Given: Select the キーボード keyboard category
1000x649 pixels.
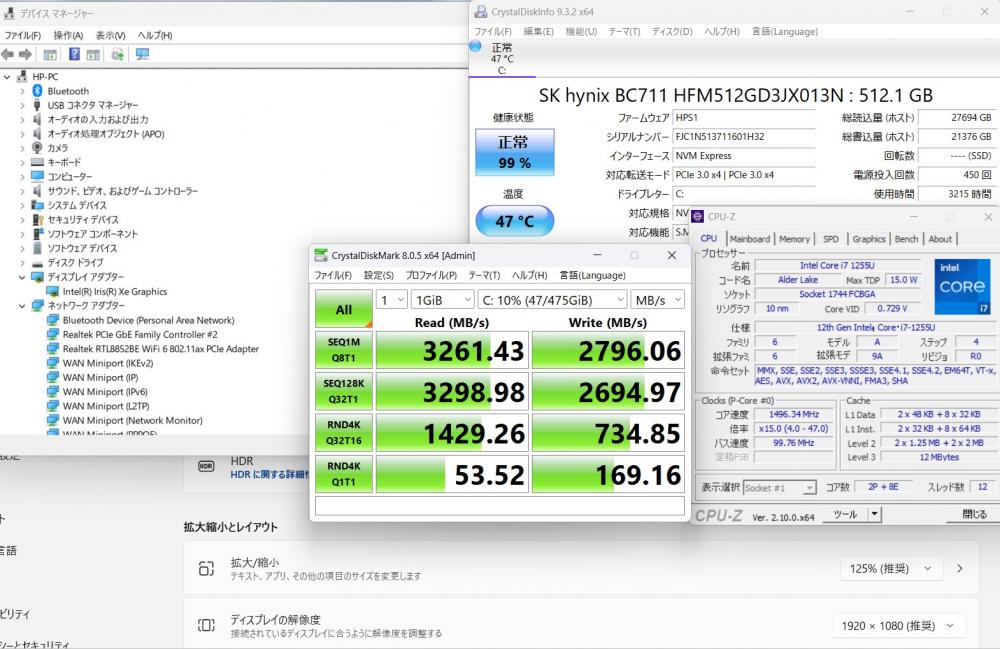Looking at the screenshot, I should coord(64,163).
